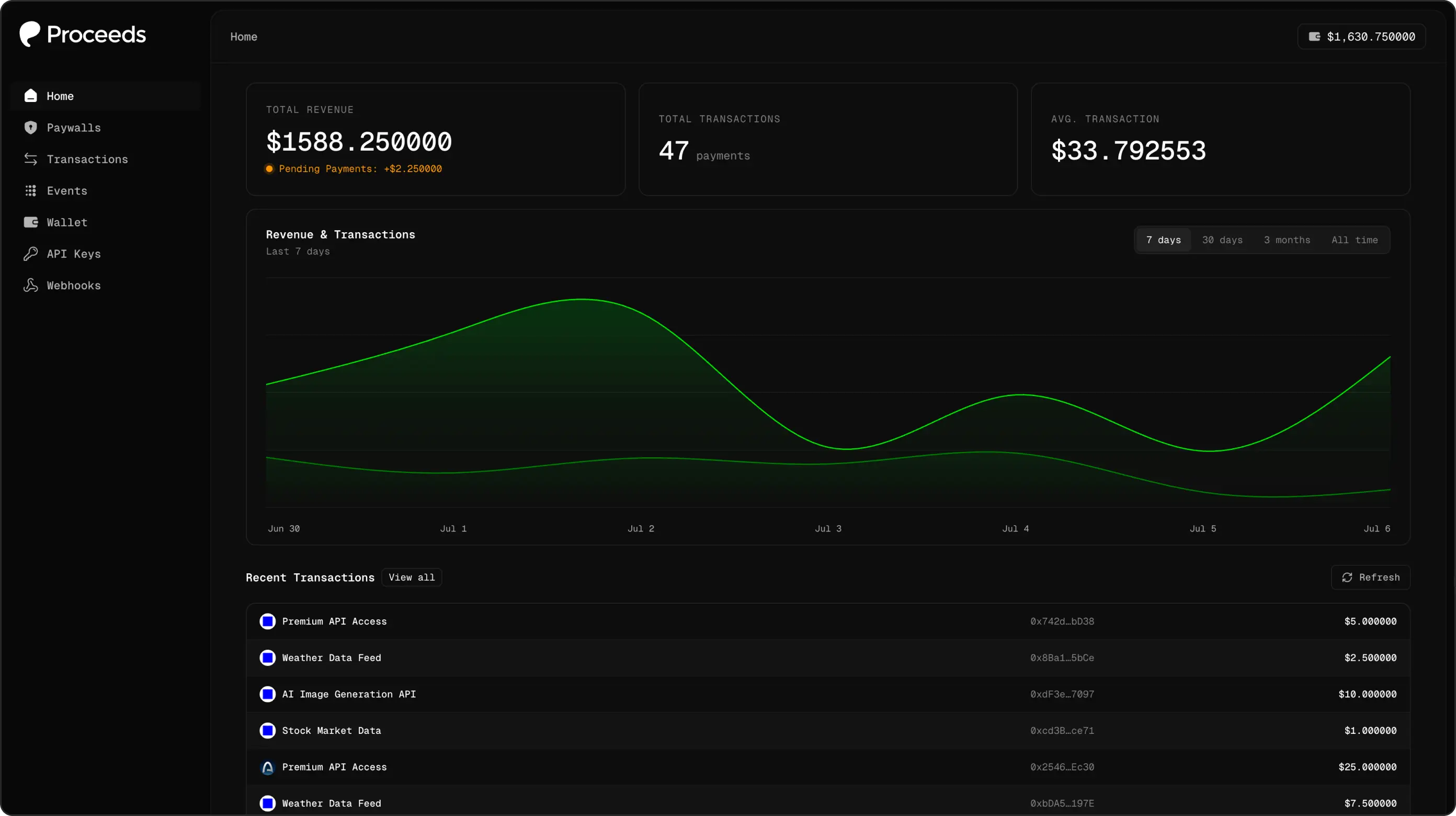Select the 7 days chart range

coord(1163,240)
